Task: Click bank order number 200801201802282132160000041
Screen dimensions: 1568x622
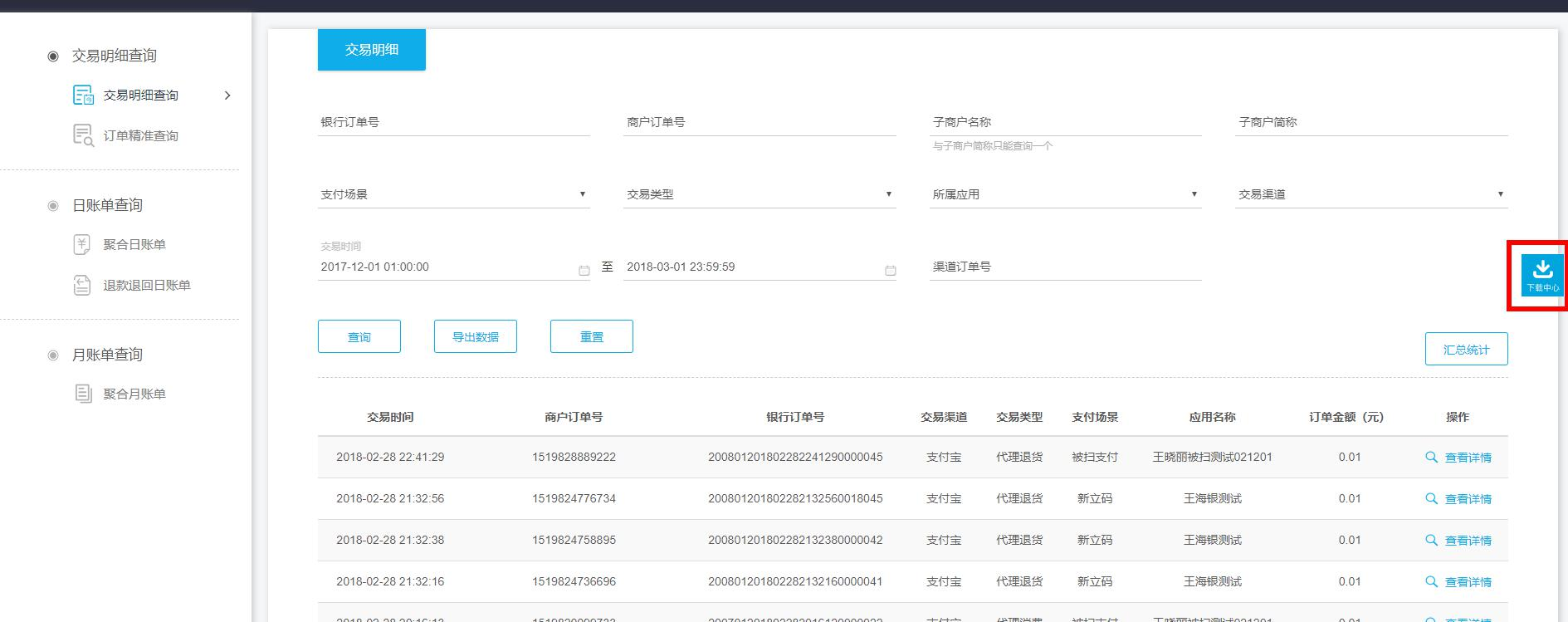Action: coord(795,581)
